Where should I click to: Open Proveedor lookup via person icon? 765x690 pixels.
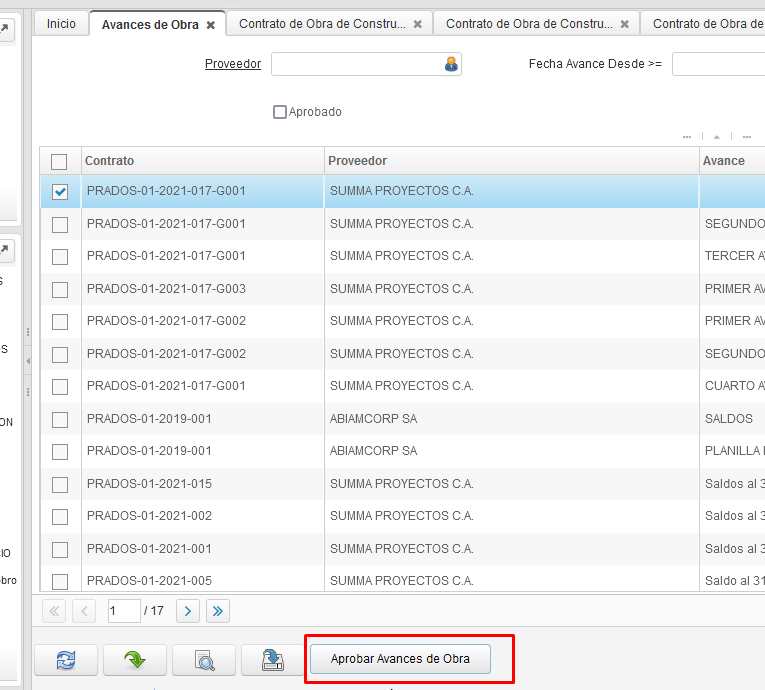pos(451,64)
